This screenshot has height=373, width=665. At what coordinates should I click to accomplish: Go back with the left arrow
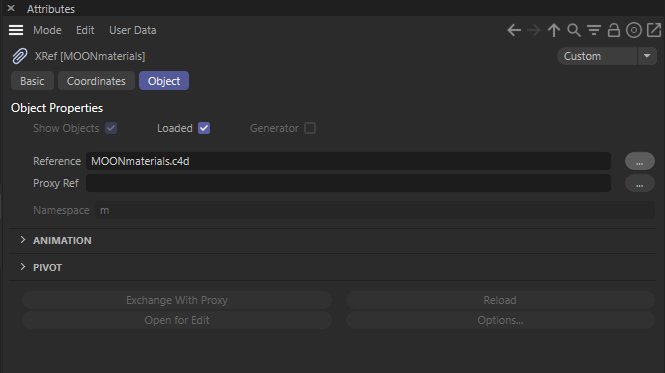514,30
